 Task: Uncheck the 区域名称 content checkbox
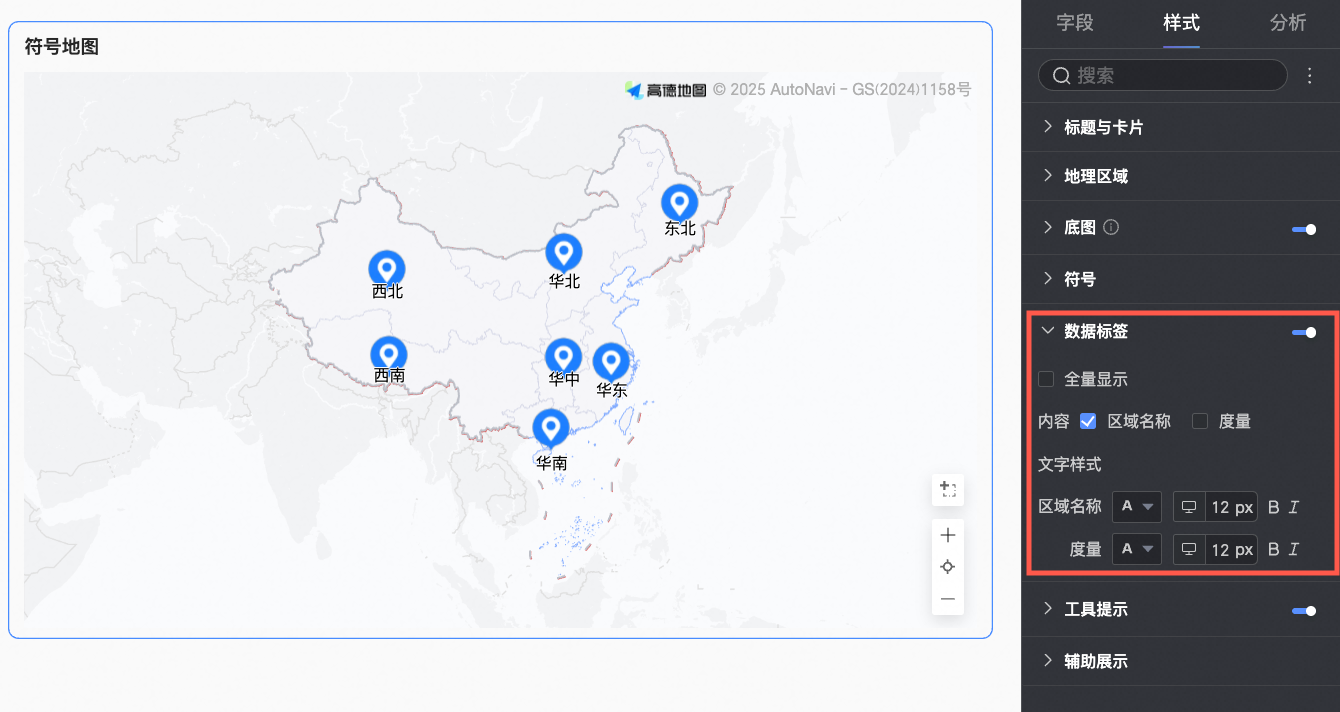(1088, 421)
